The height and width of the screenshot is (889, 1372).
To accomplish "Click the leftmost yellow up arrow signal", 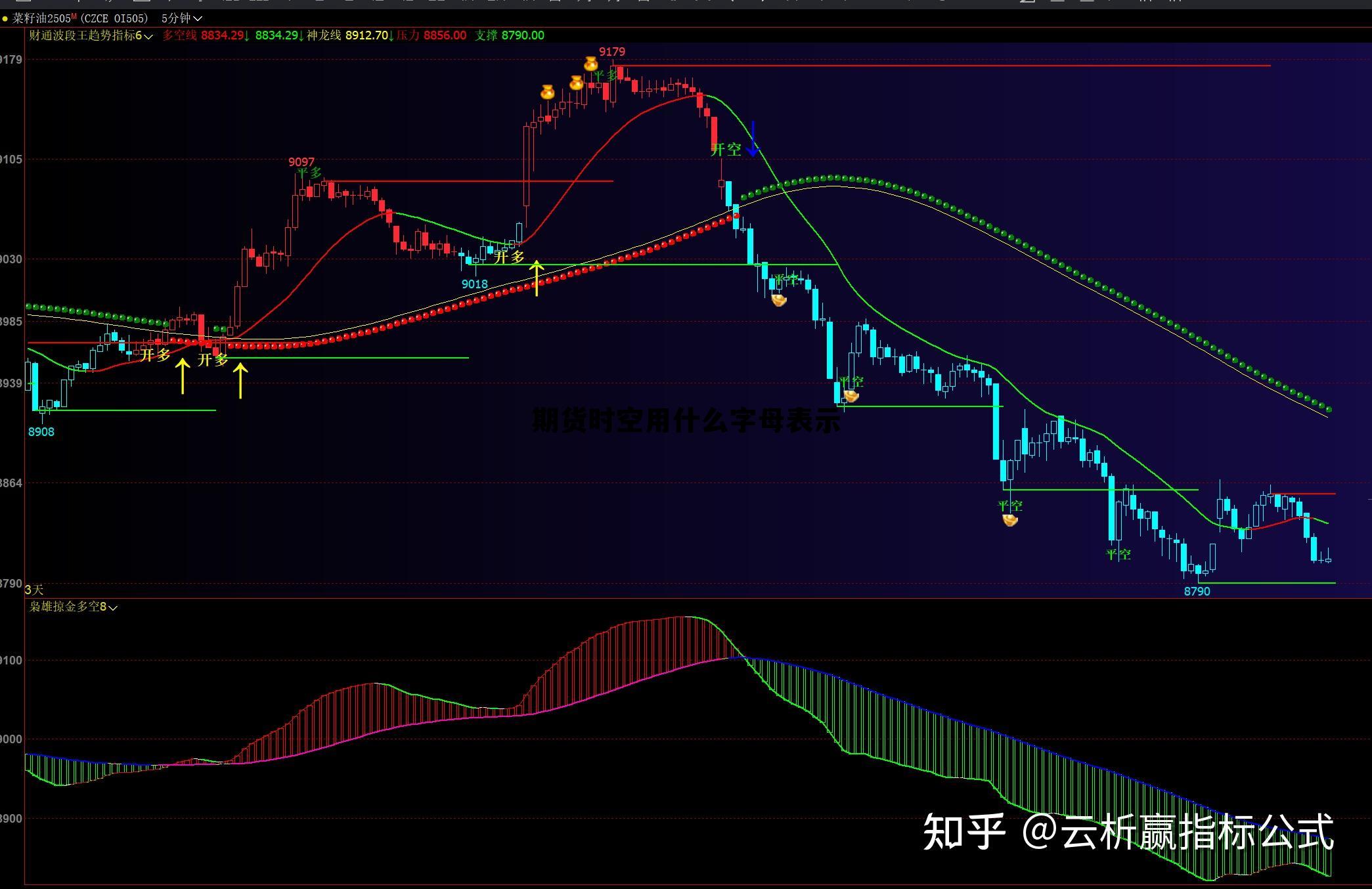I will [x=183, y=376].
